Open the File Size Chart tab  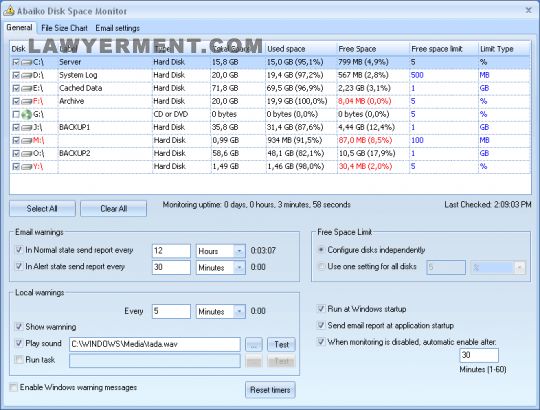point(64,28)
